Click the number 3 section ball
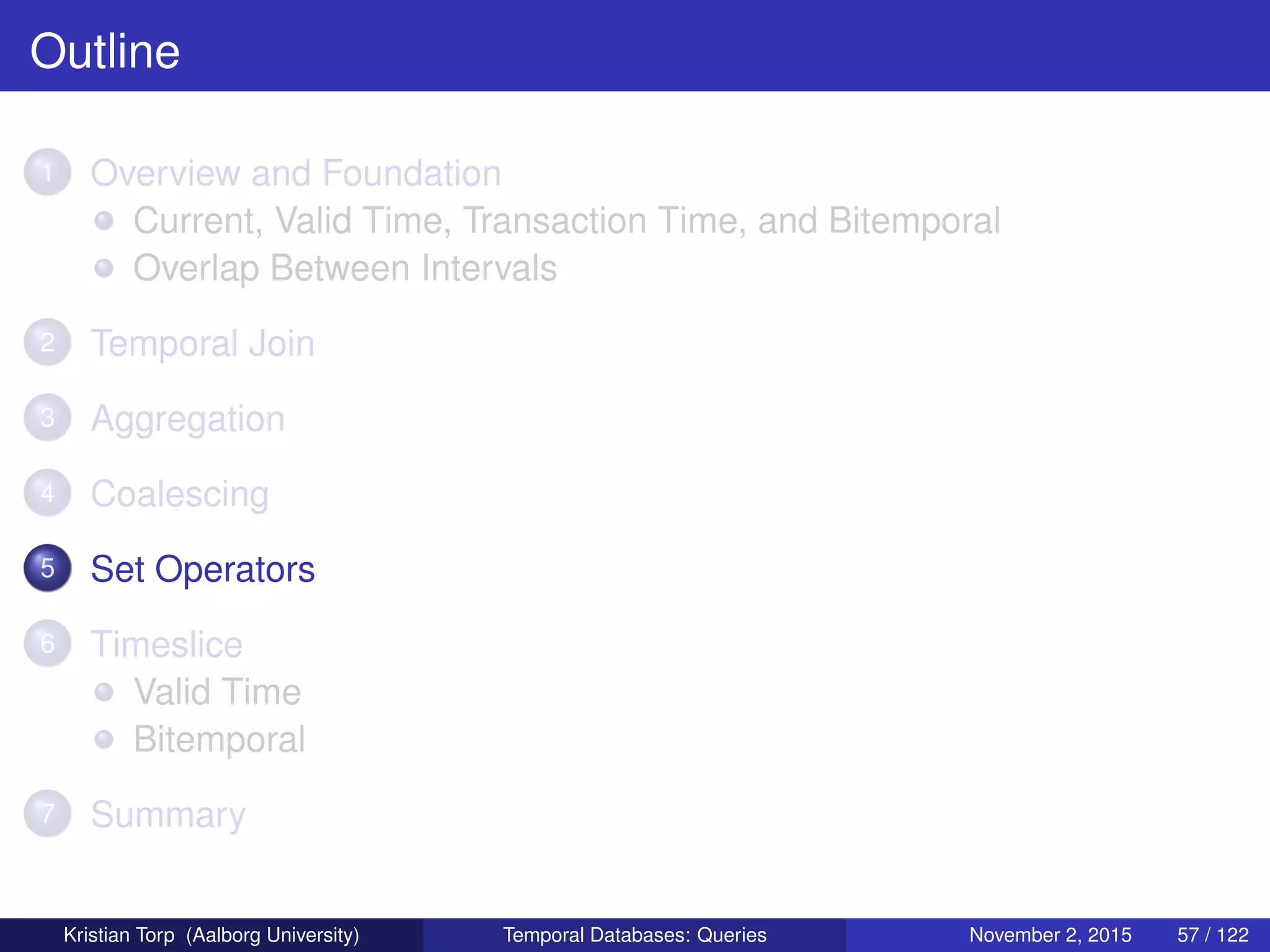Viewport: 1270px width, 952px height. 47,418
